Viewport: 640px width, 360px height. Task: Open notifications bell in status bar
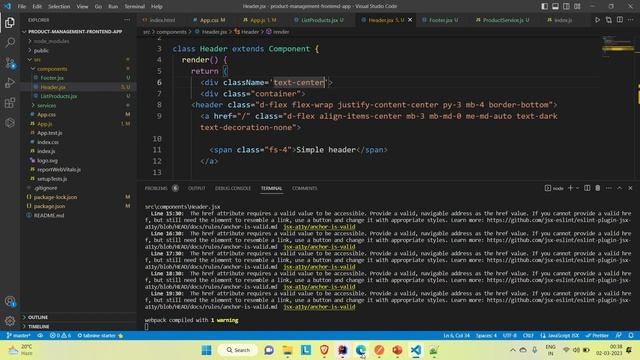coord(631,336)
